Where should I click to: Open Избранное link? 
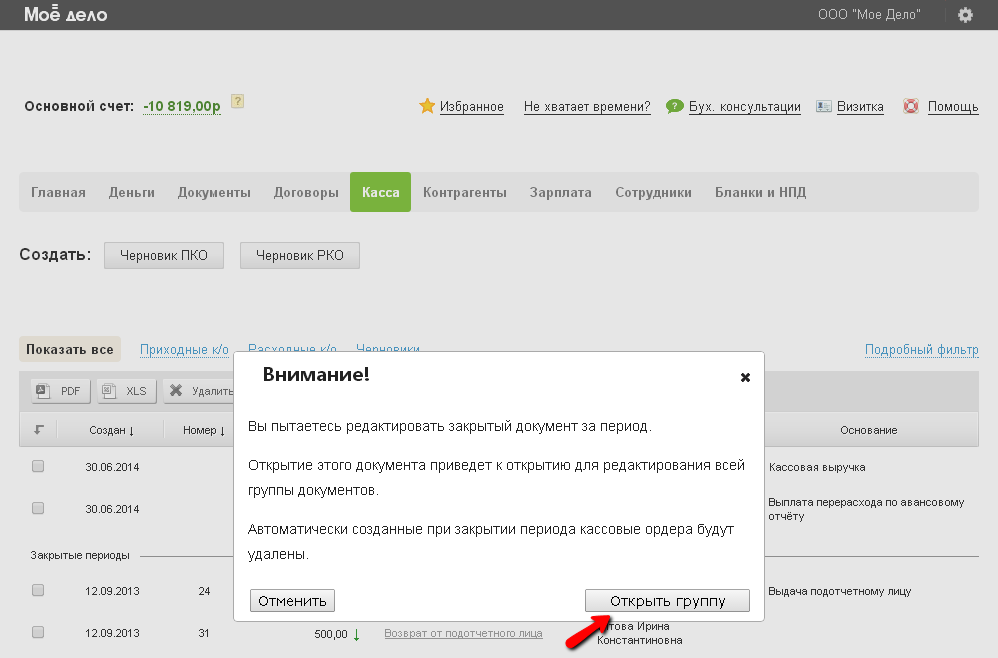tap(472, 106)
